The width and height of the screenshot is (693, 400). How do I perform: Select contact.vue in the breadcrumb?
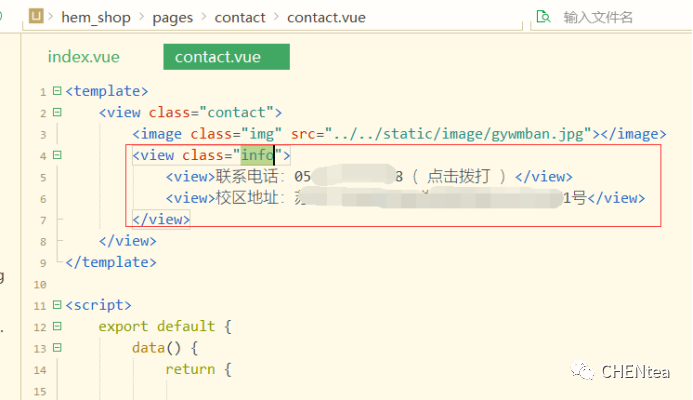pyautogui.click(x=326, y=17)
